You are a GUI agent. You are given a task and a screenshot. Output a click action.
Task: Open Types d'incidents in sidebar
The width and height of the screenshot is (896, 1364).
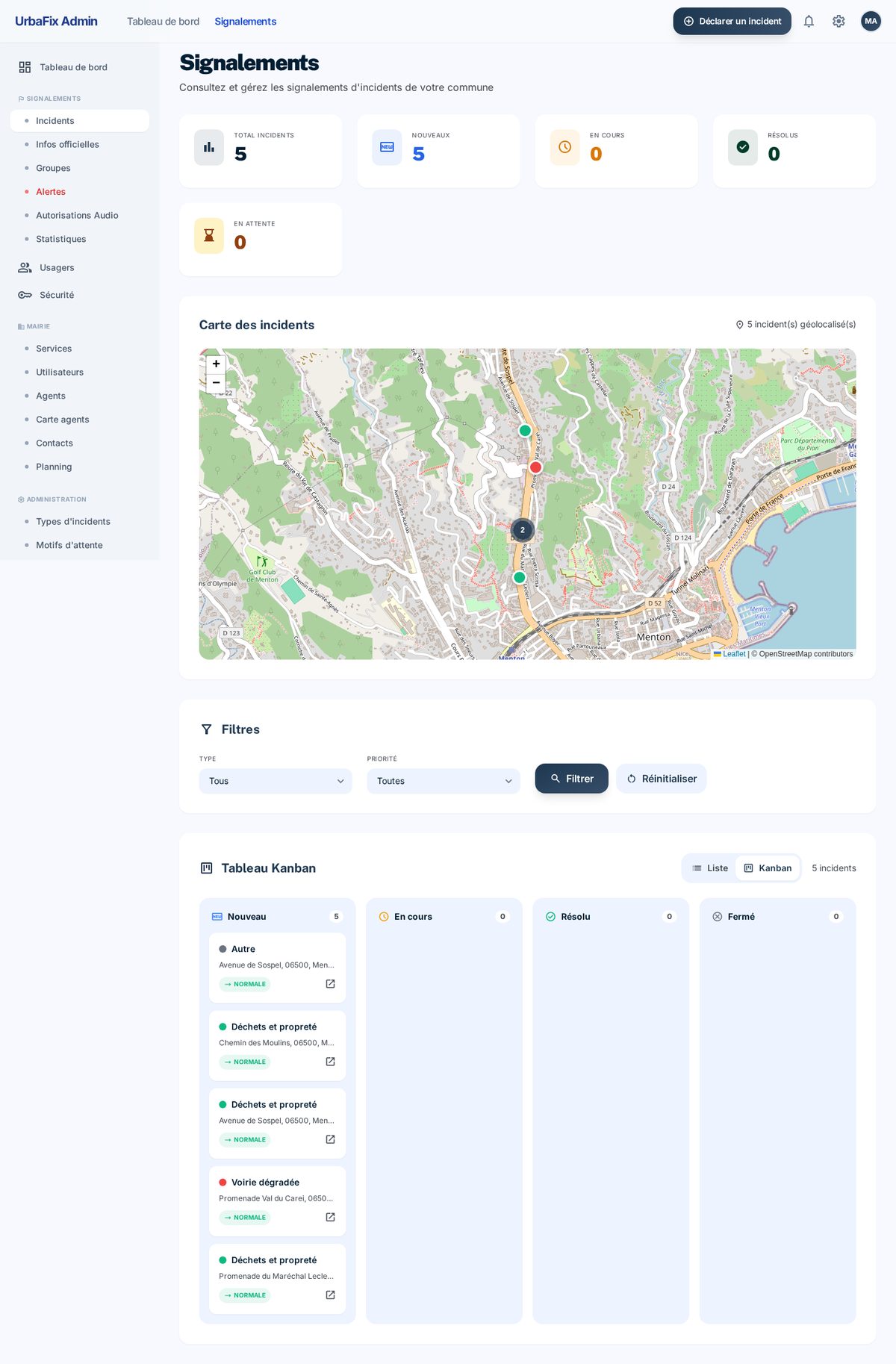(x=79, y=522)
